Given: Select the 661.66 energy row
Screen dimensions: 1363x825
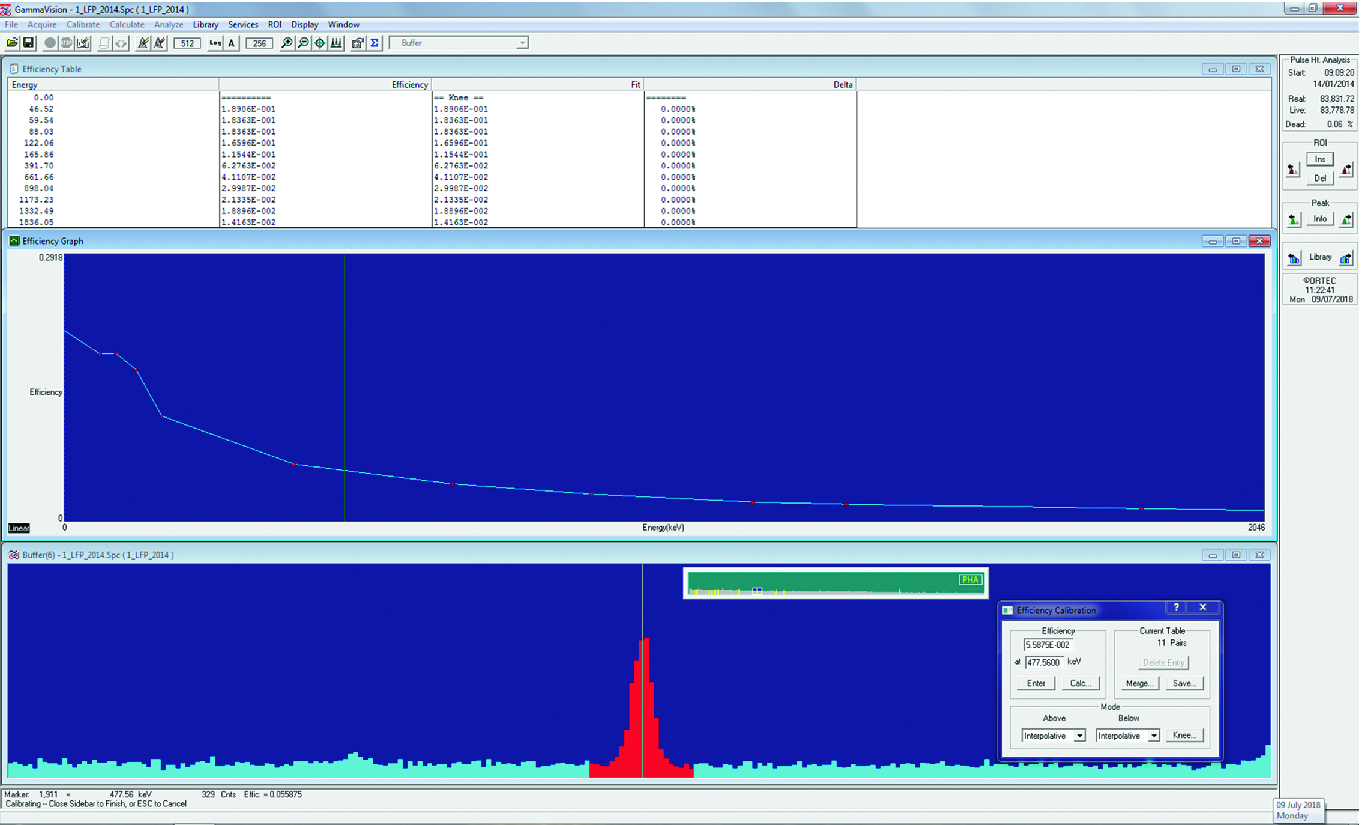Looking at the screenshot, I should pos(433,177).
